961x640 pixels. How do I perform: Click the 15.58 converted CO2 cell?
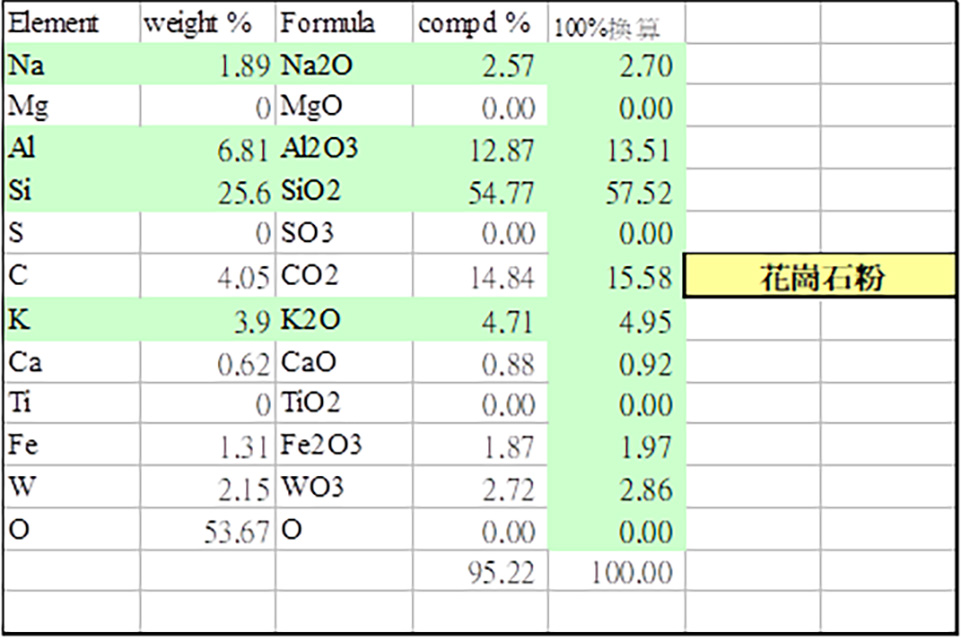(x=617, y=276)
